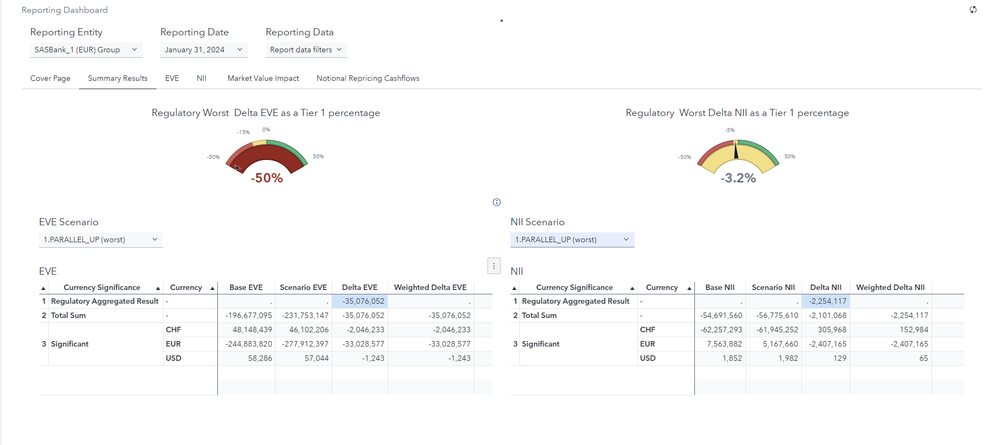Sort EVE table by Currency Significance column
Screen dimensions: 999x445
click(159, 288)
